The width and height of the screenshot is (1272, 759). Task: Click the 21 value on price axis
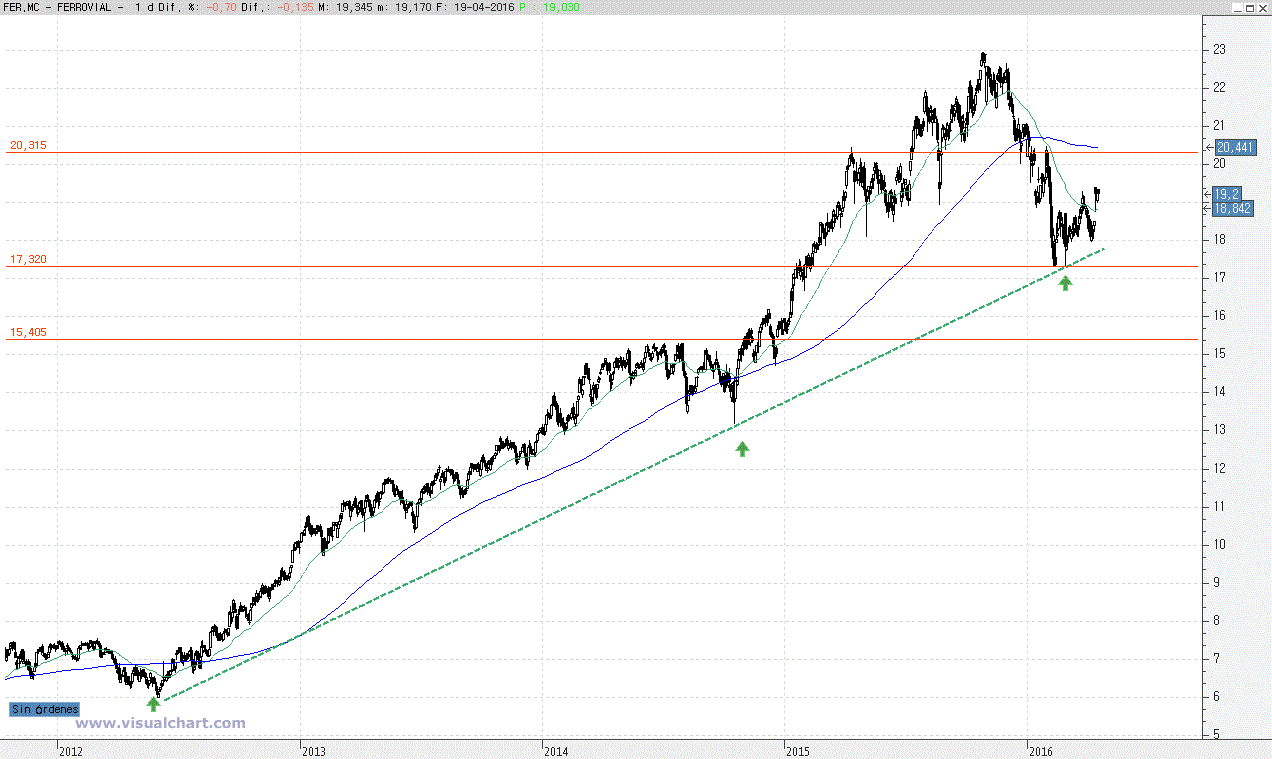[x=1219, y=125]
